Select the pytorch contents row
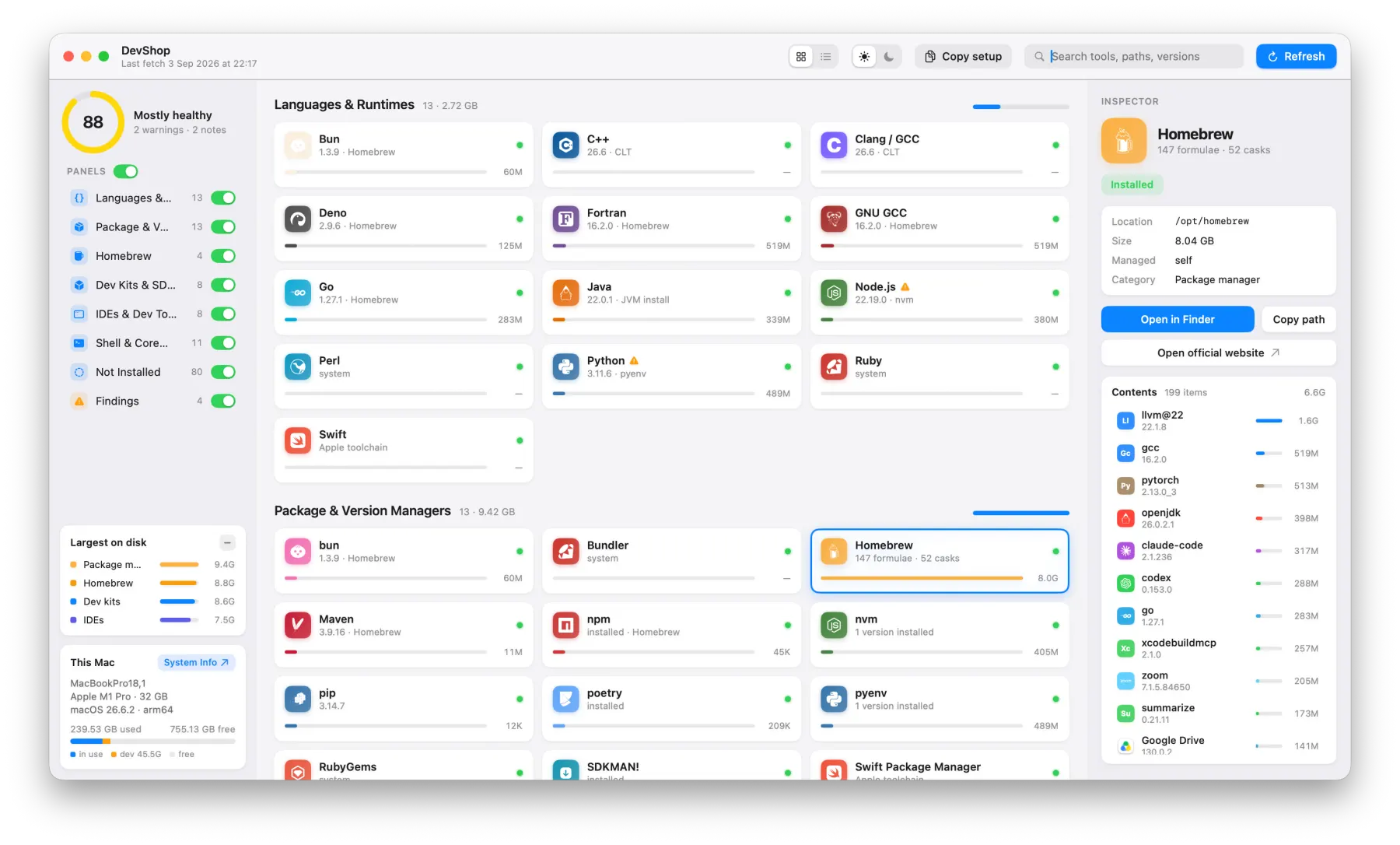This screenshot has width=1400, height=845. click(1218, 486)
